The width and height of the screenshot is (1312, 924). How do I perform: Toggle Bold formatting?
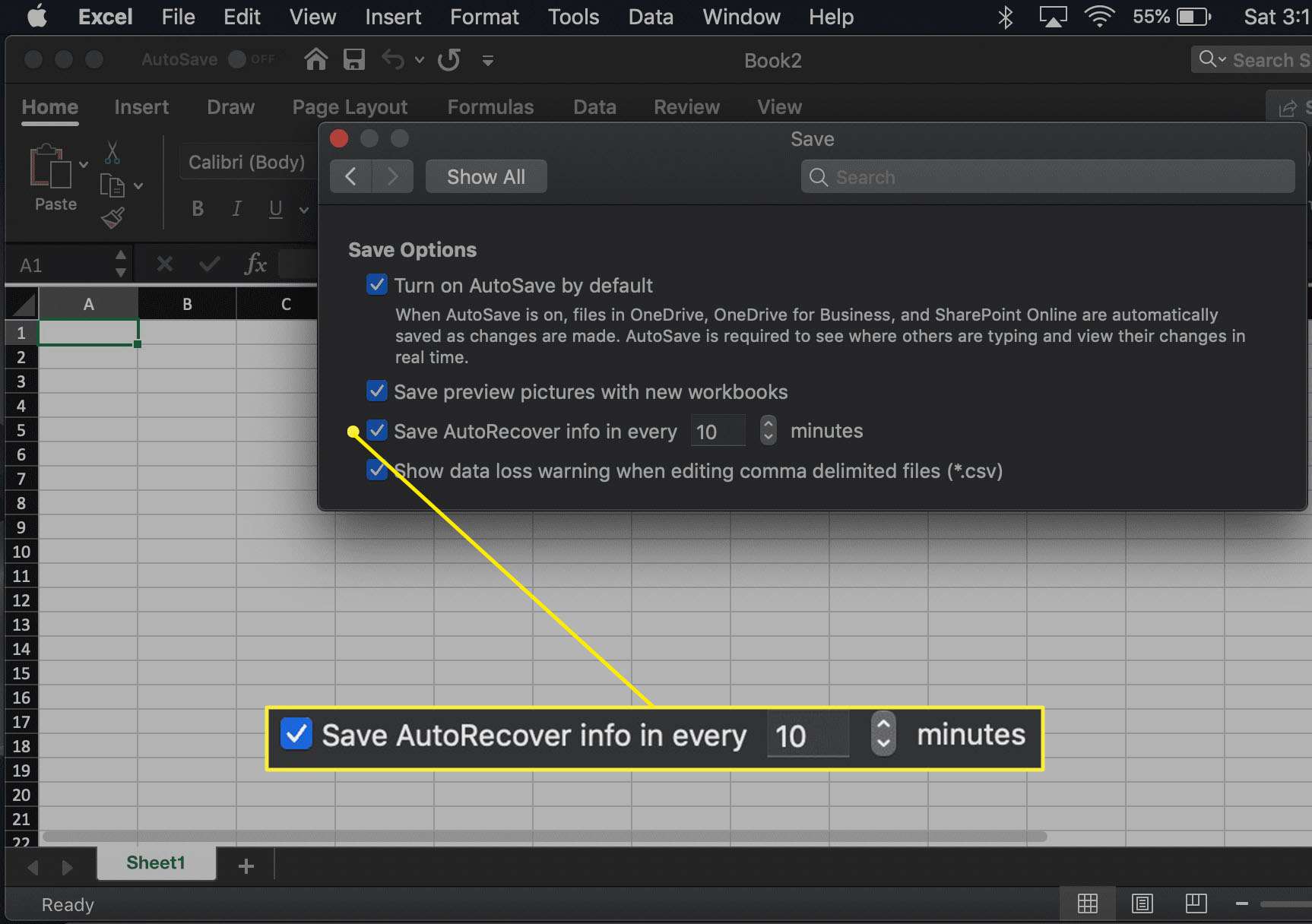click(198, 209)
